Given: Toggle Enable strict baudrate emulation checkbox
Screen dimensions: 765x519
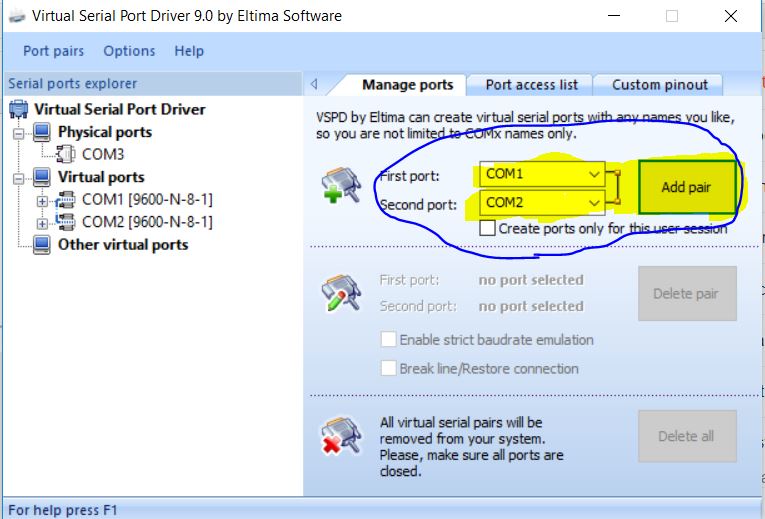Looking at the screenshot, I should tap(388, 339).
